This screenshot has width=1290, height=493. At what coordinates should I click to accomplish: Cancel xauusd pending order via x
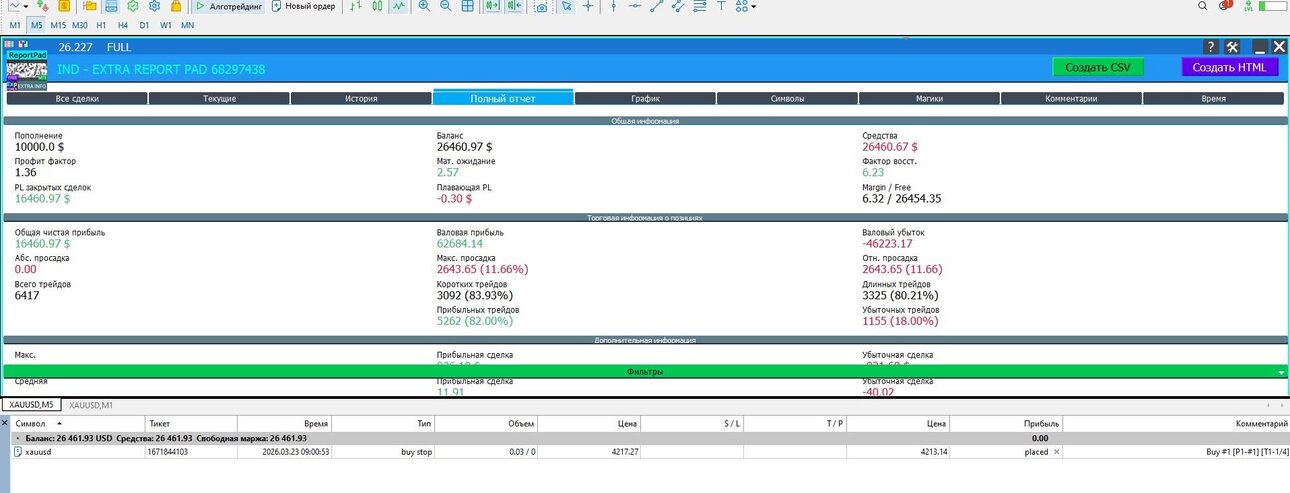coord(1056,452)
